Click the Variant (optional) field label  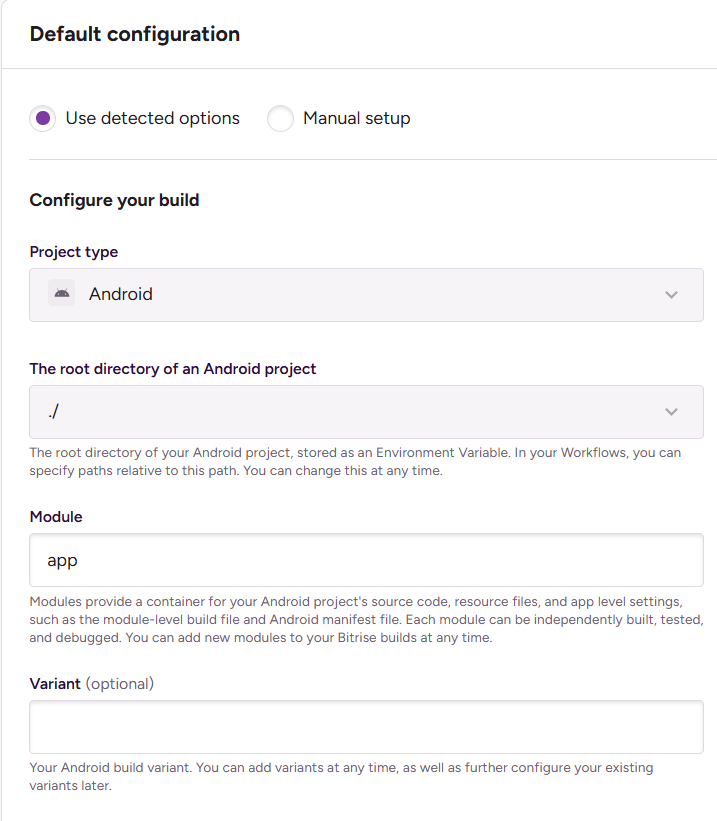92,684
